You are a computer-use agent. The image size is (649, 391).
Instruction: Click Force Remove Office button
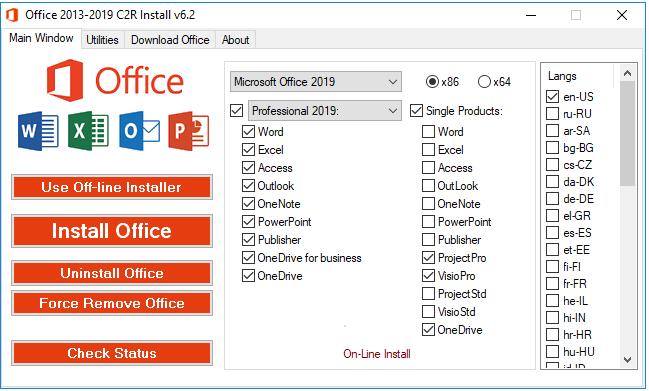pyautogui.click(x=112, y=303)
